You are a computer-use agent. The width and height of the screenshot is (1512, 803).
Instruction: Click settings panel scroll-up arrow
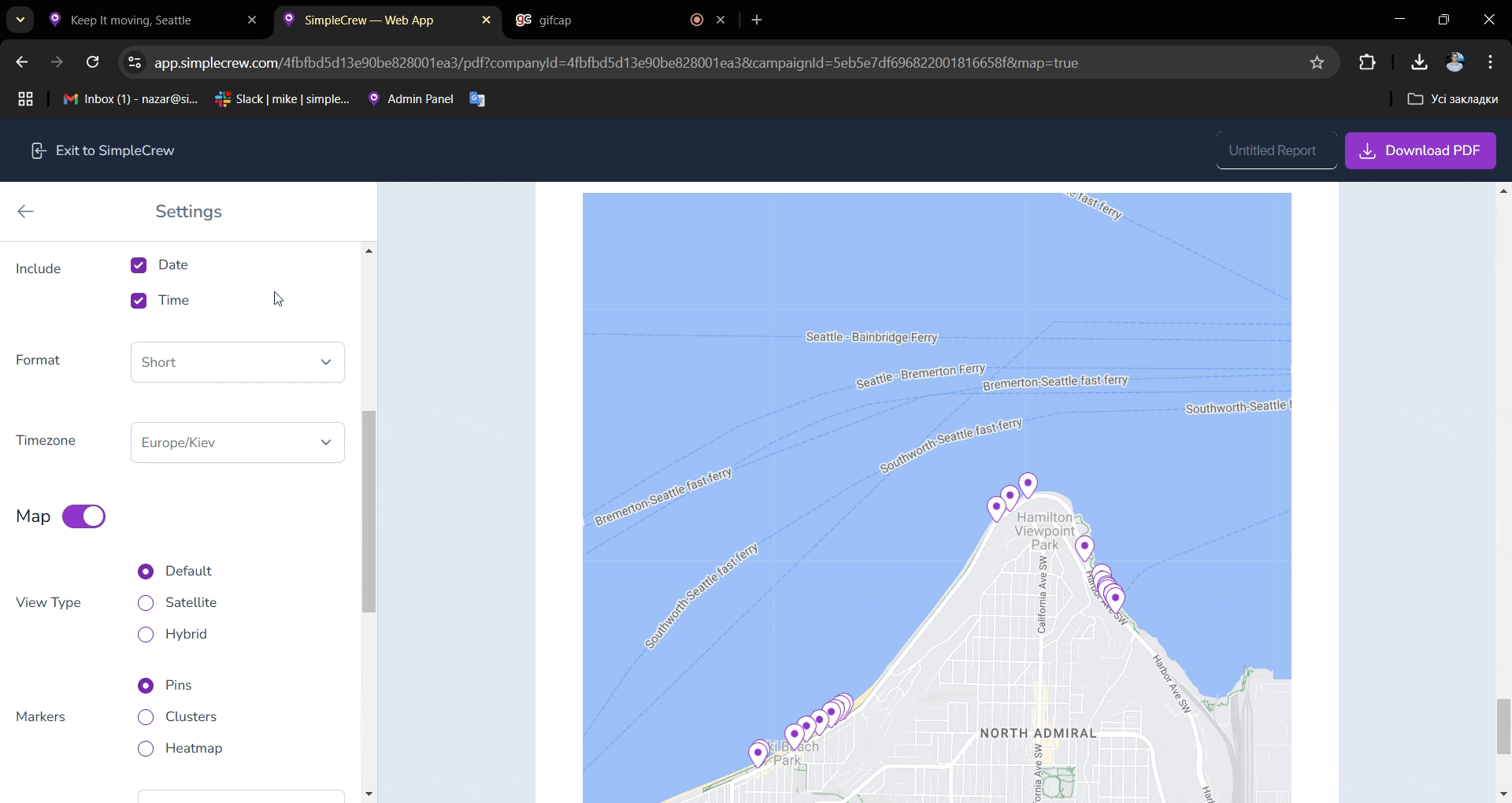(x=369, y=251)
